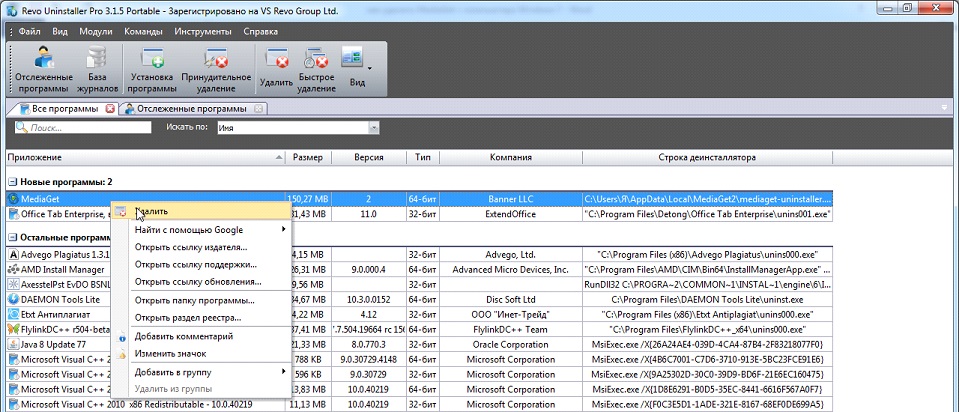Image resolution: width=959 pixels, height=412 pixels.
Task: Click the Компания column header
Action: point(510,158)
